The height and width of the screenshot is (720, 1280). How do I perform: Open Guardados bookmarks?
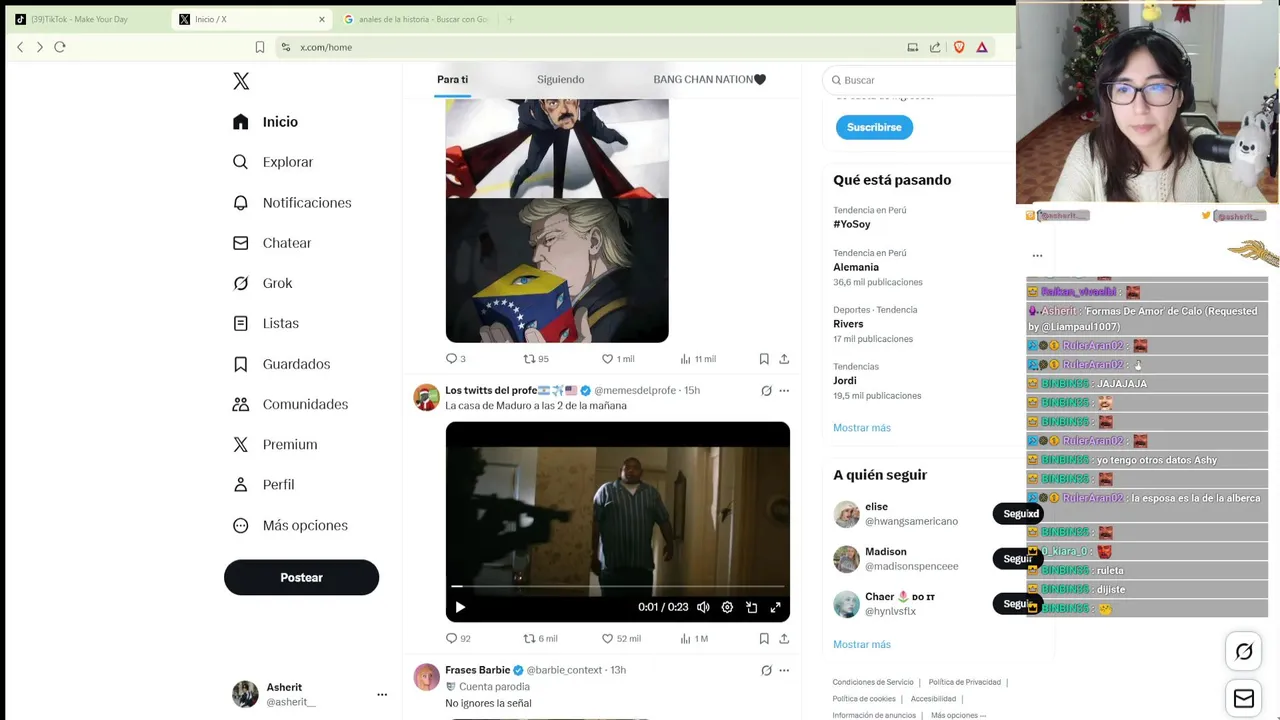coord(281,364)
